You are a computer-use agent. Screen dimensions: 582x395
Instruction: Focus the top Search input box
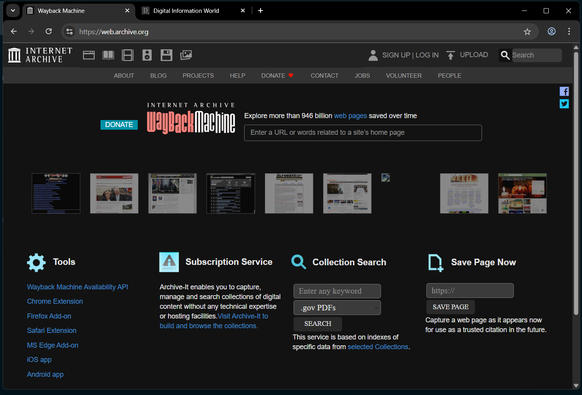pyautogui.click(x=536, y=55)
